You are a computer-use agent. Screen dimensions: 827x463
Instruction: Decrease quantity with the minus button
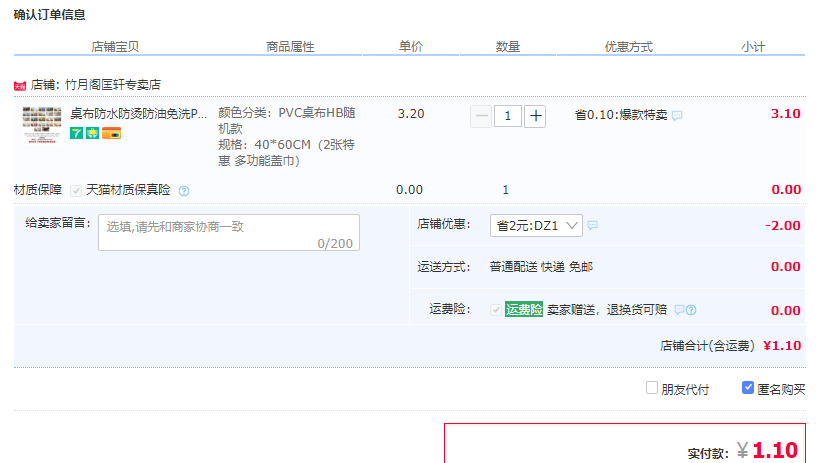(481, 116)
